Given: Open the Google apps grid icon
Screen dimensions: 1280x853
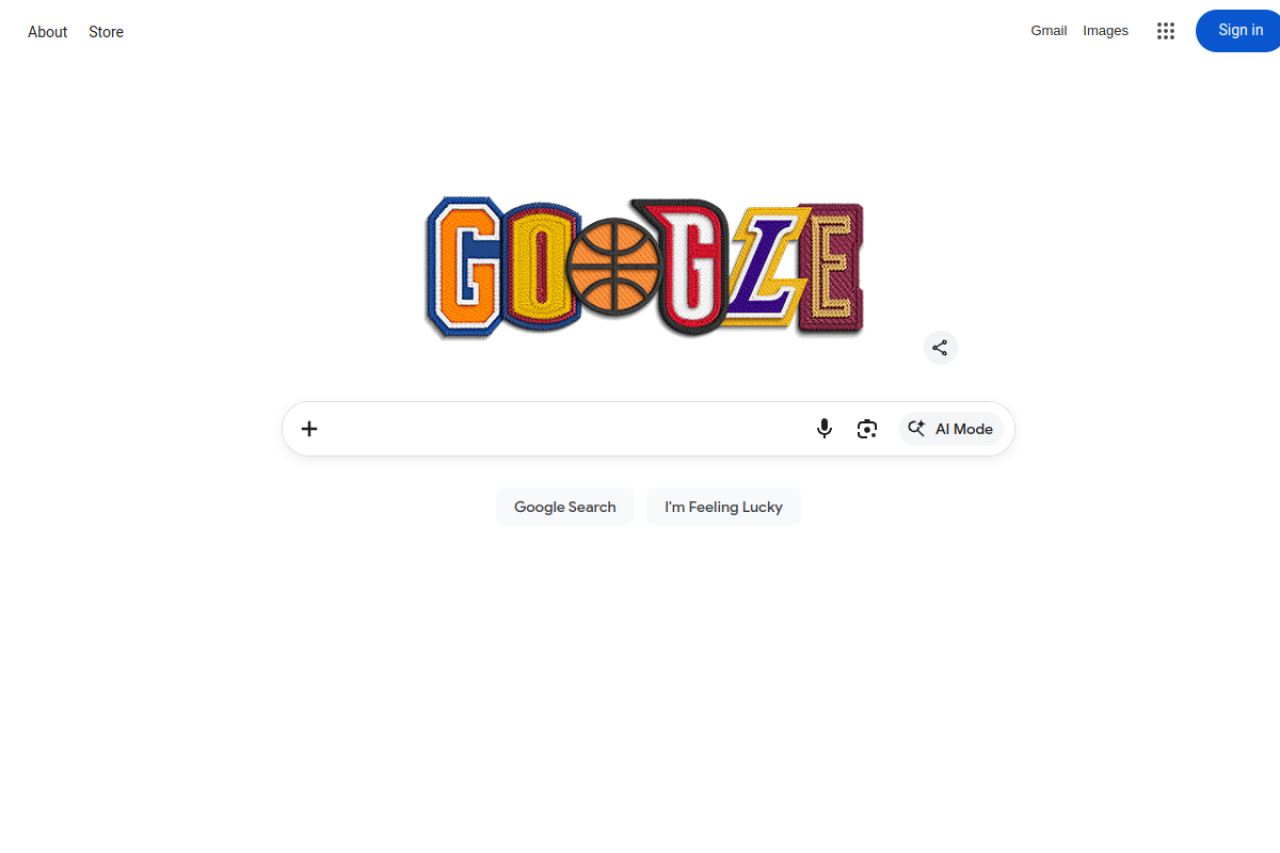Looking at the screenshot, I should pos(1165,31).
